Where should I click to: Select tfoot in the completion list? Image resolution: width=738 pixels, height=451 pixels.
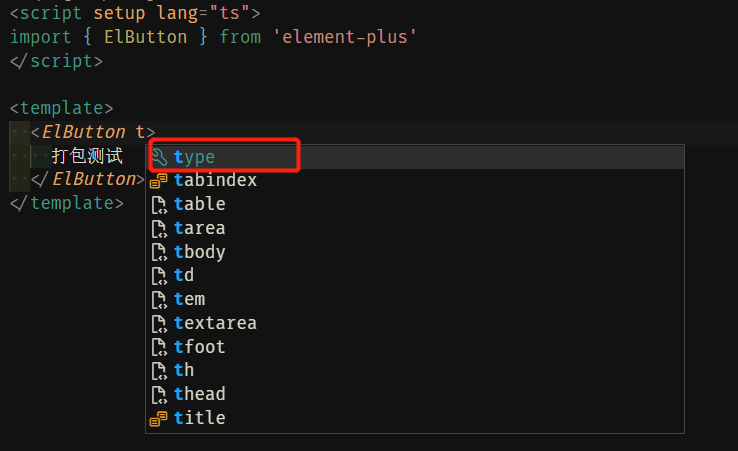[x=415, y=347]
